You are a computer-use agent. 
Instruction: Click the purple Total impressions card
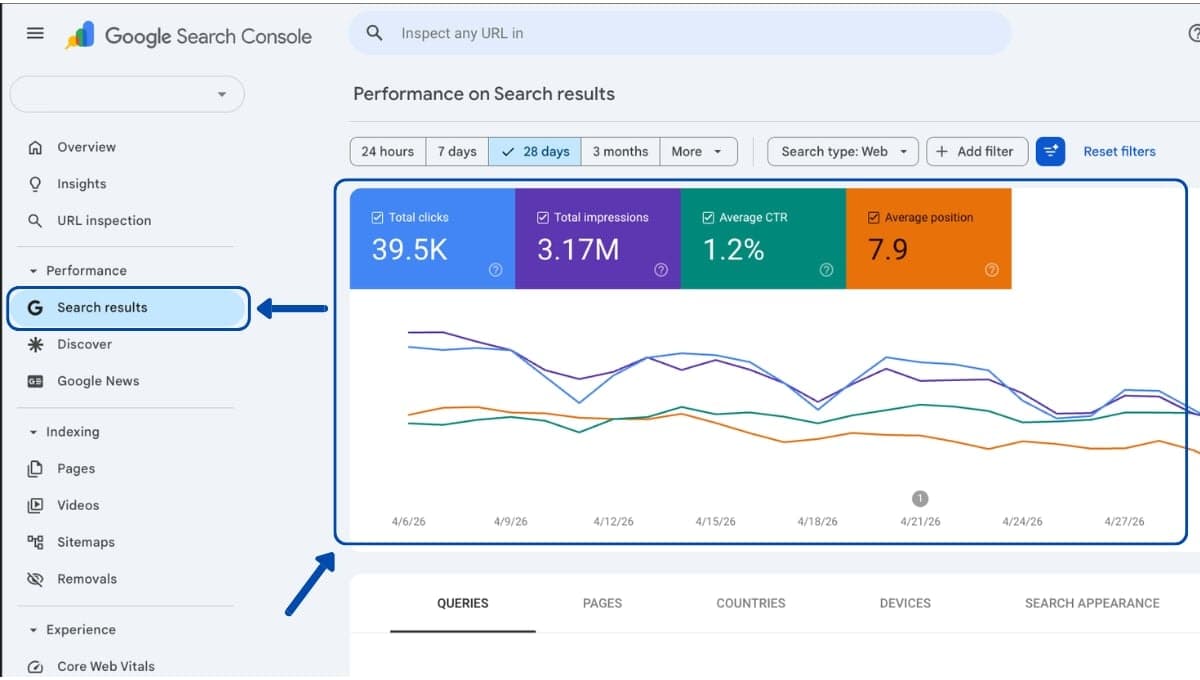pyautogui.click(x=598, y=239)
